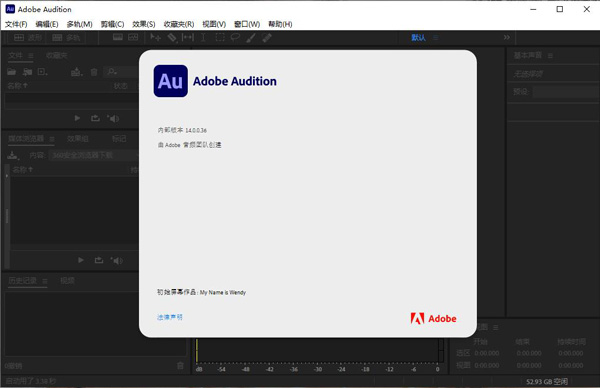Click the Files panel search field
600x388 pixels.
121,72
